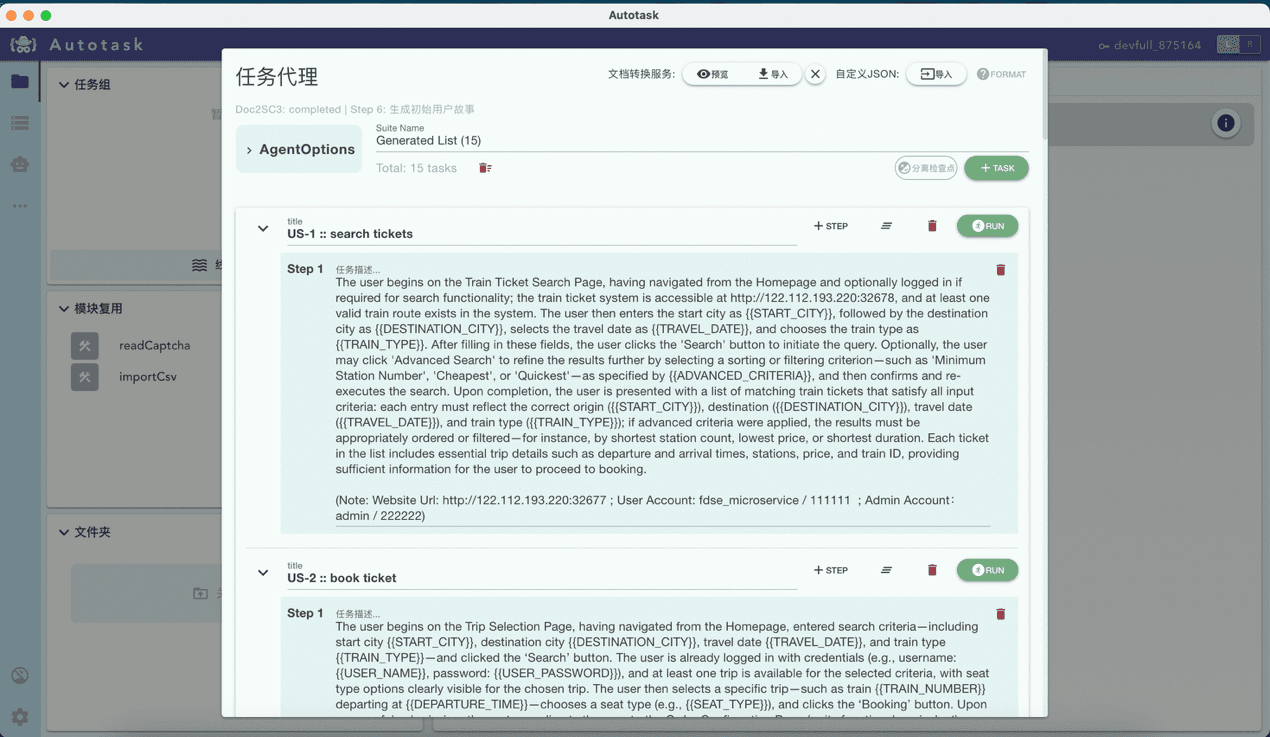Click the document conversion import (导入) download button
This screenshot has width=1270, height=737.
click(772, 74)
